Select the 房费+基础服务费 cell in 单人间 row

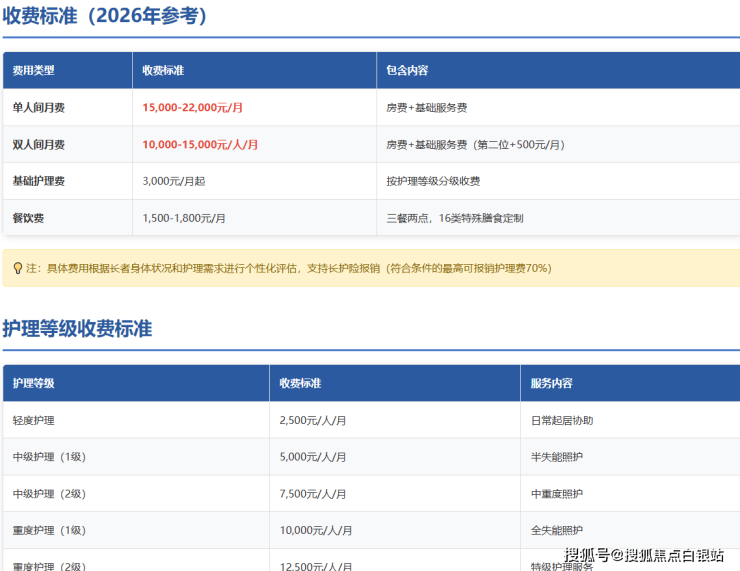coord(427,108)
